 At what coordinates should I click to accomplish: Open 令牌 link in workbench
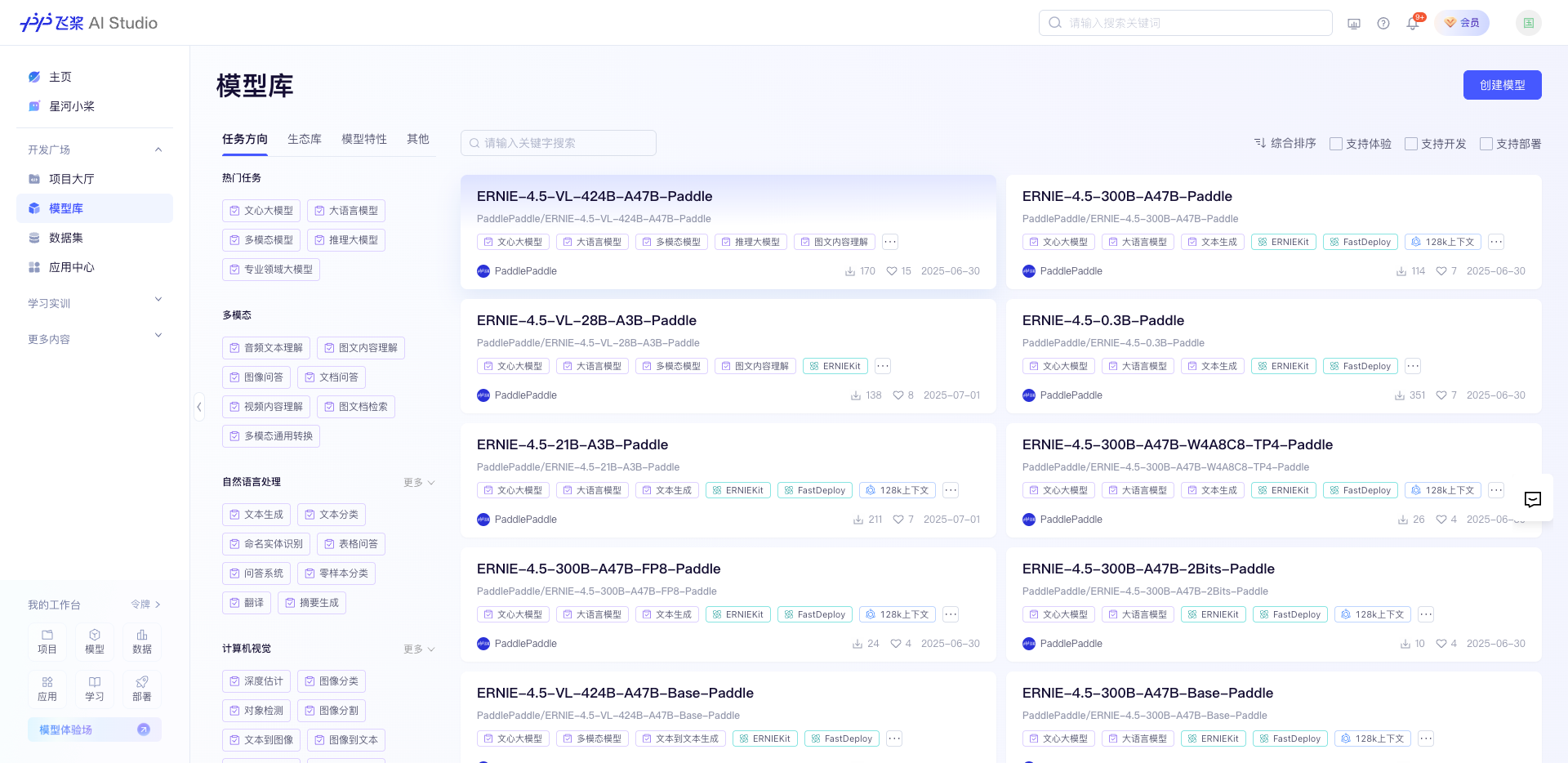(146, 605)
